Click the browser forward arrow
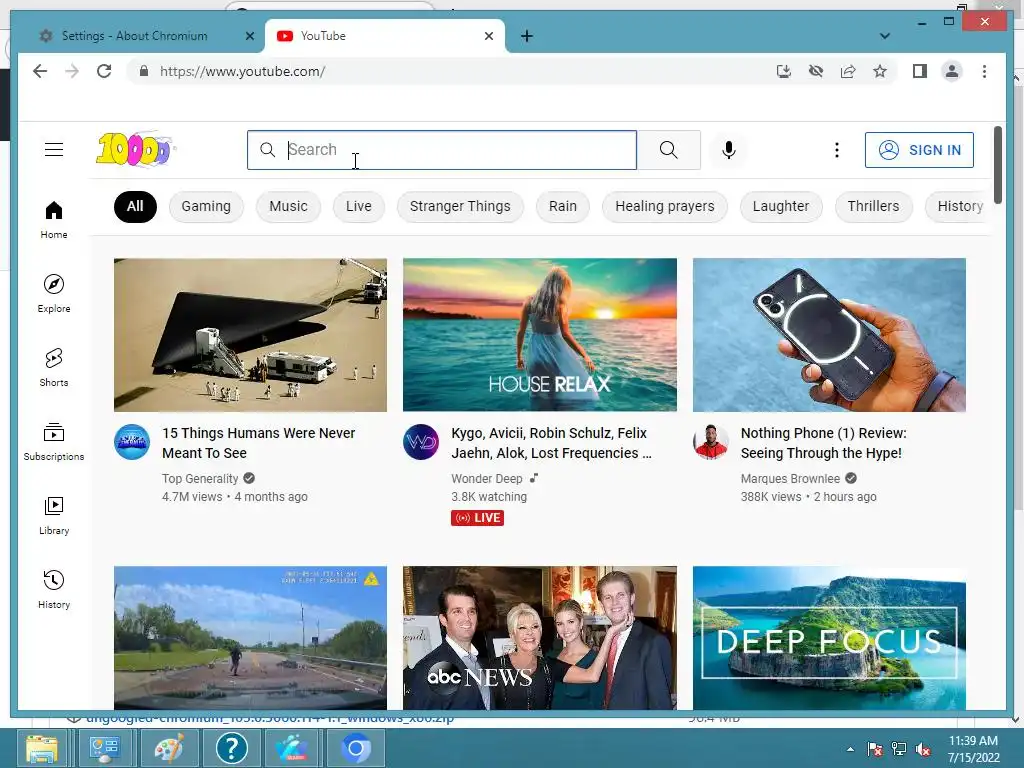Image resolution: width=1024 pixels, height=768 pixels. [72, 71]
